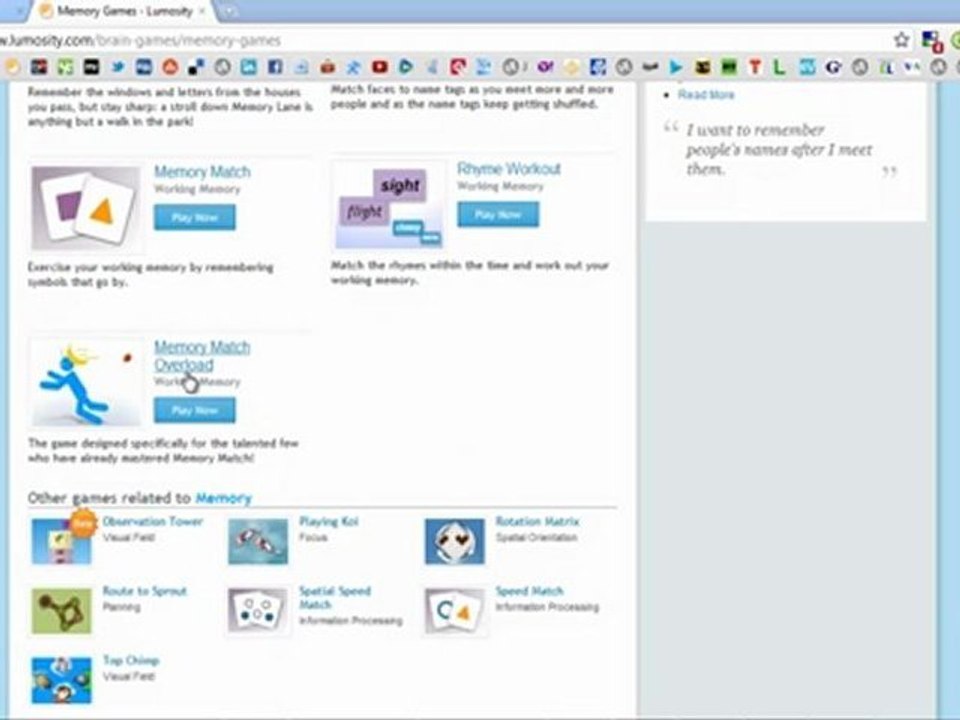Open the Spatial Speed Match thumbnail
Screen dimensions: 960x720
pos(258,611)
